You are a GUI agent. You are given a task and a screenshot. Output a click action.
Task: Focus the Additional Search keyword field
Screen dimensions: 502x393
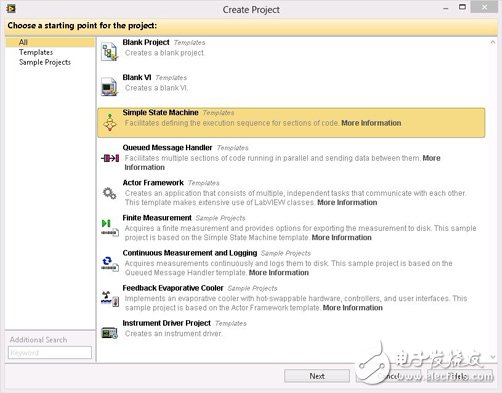(50, 353)
